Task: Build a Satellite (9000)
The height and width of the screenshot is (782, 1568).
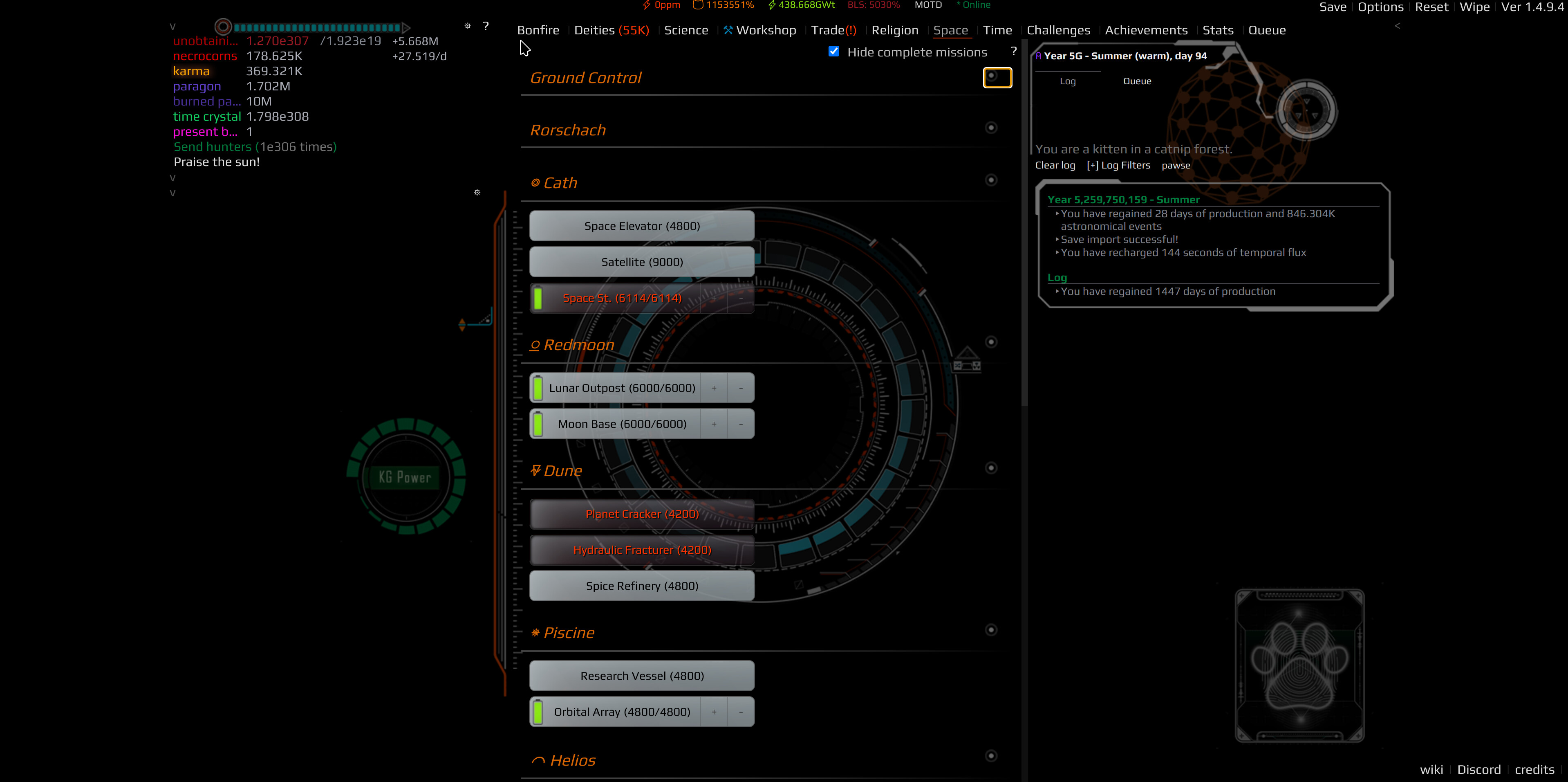Action: pos(641,261)
